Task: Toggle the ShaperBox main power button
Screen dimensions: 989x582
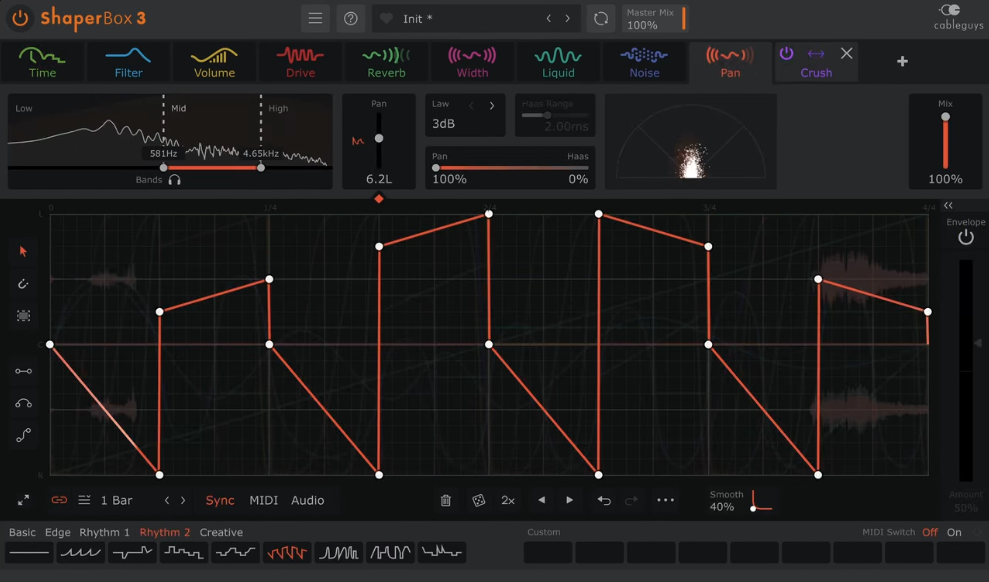Action: coord(20,18)
